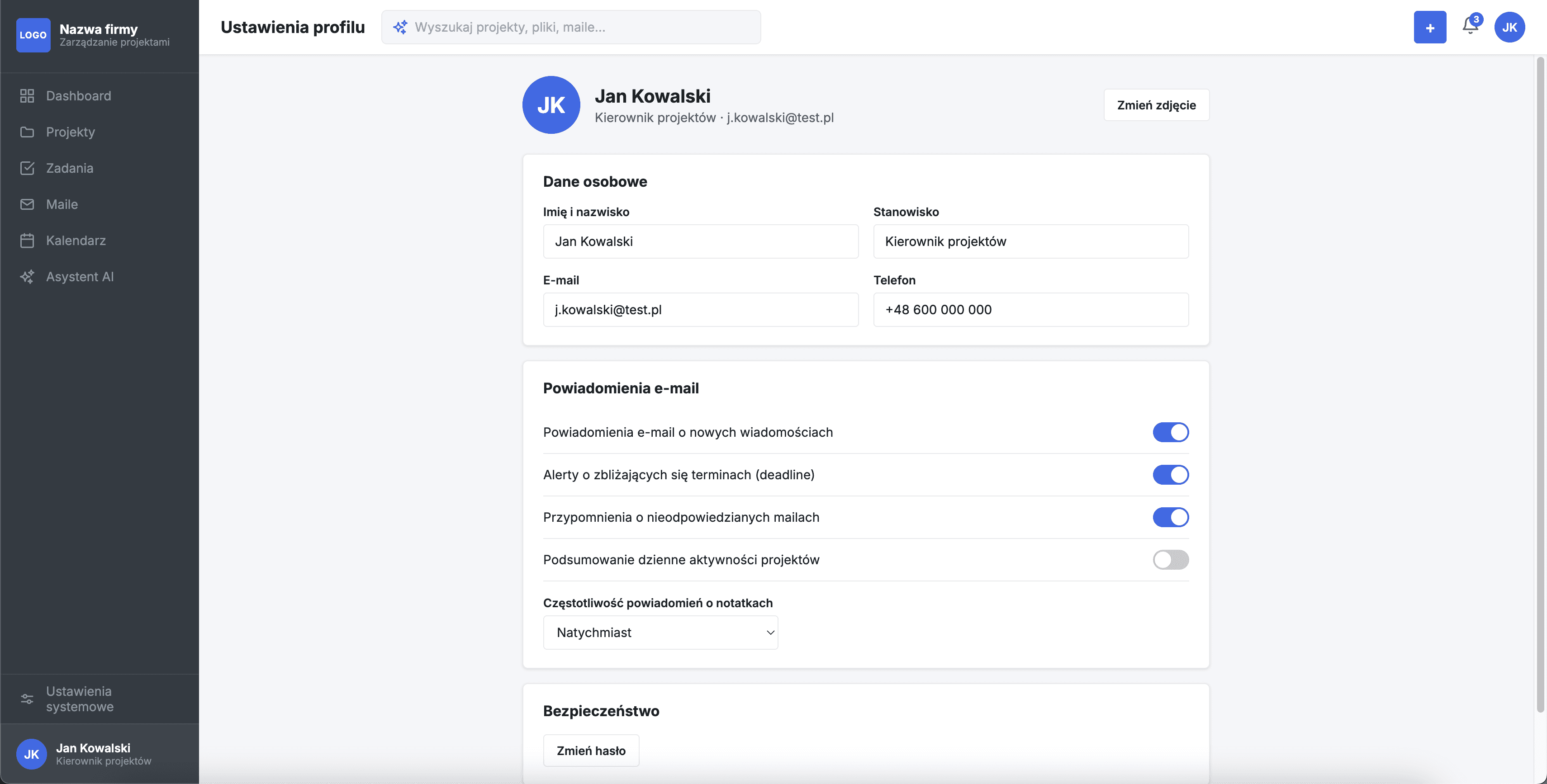This screenshot has width=1547, height=784.
Task: Open the Natychmiast frequency dropdown
Action: [x=660, y=633]
